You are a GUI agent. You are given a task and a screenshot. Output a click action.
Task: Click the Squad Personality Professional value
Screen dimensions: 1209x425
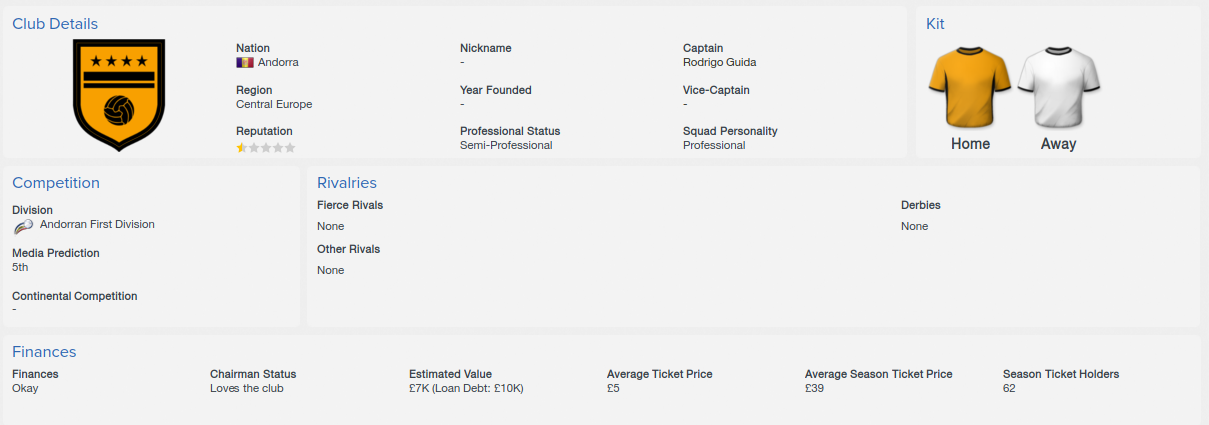tap(714, 145)
